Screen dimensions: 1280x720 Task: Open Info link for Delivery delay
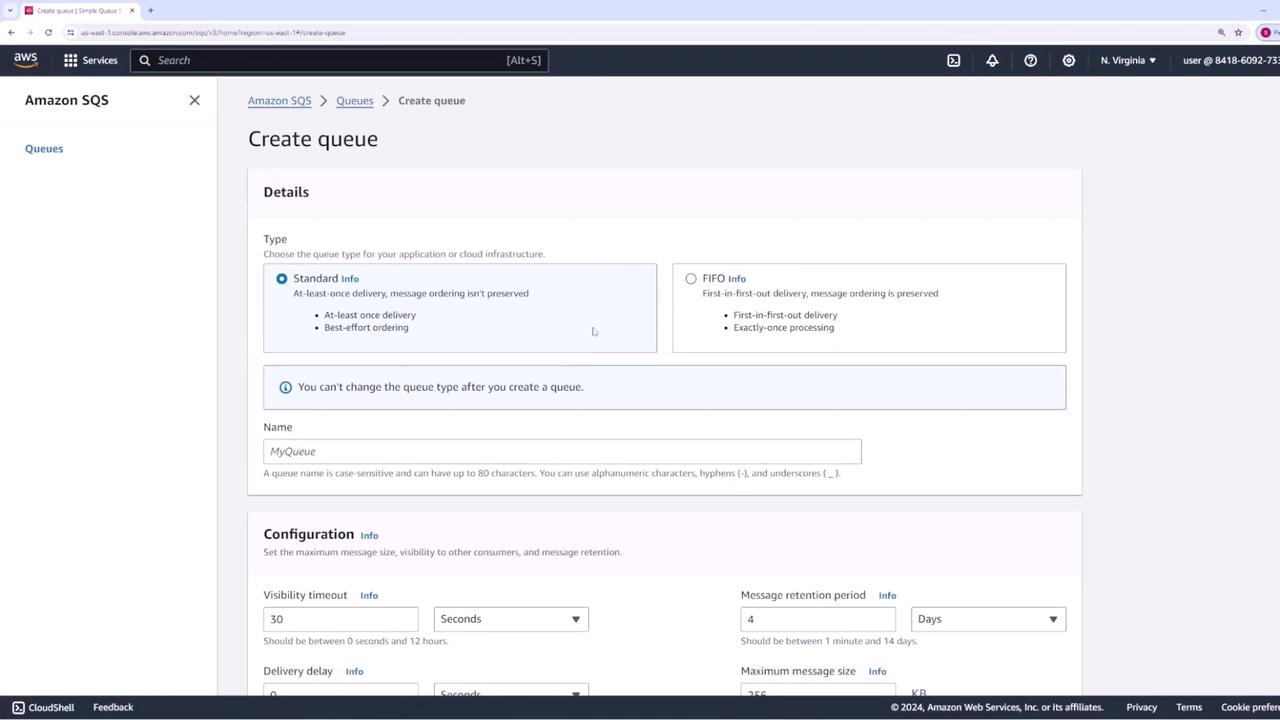pos(354,671)
